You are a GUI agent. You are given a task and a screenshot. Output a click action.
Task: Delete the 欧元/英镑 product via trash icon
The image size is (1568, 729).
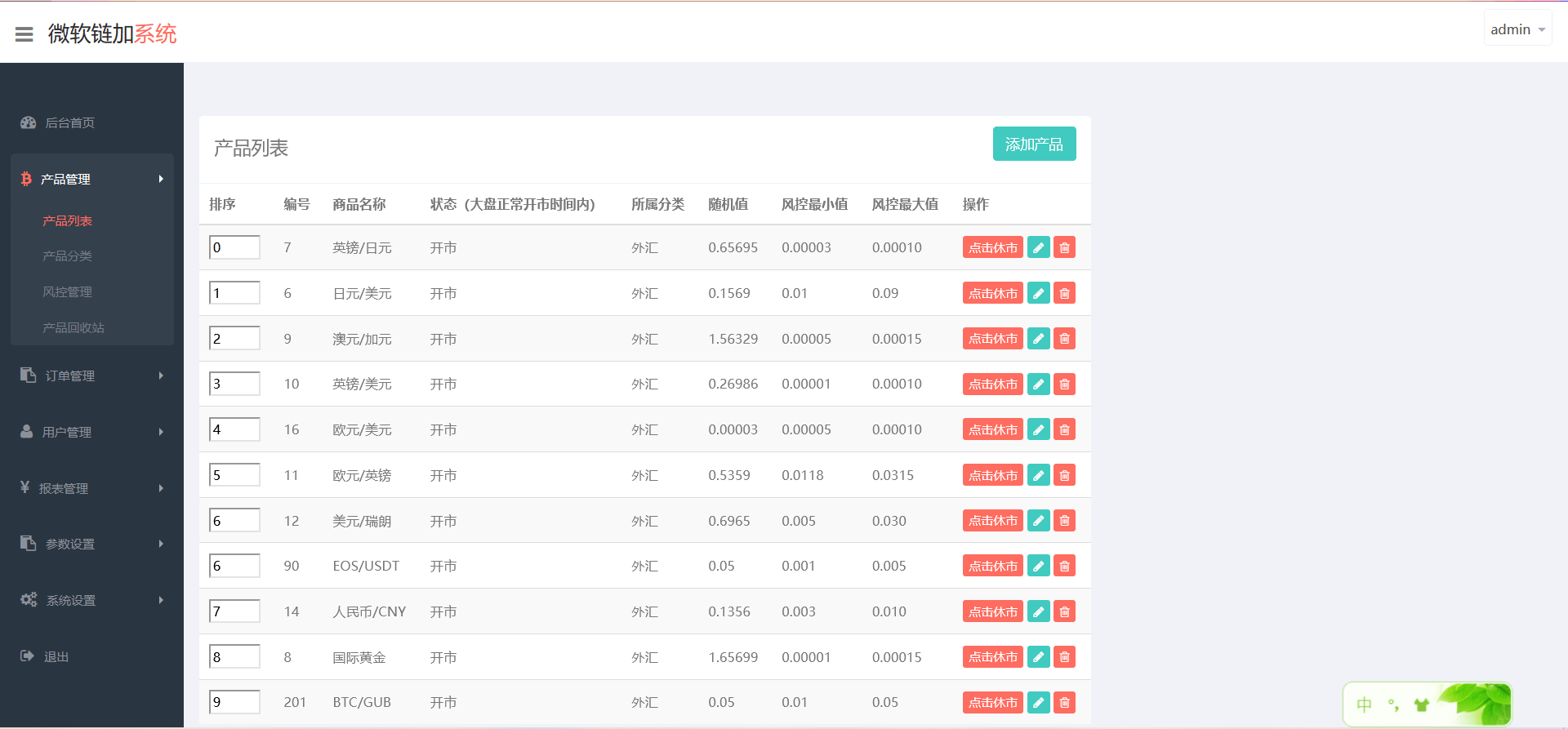point(1064,475)
